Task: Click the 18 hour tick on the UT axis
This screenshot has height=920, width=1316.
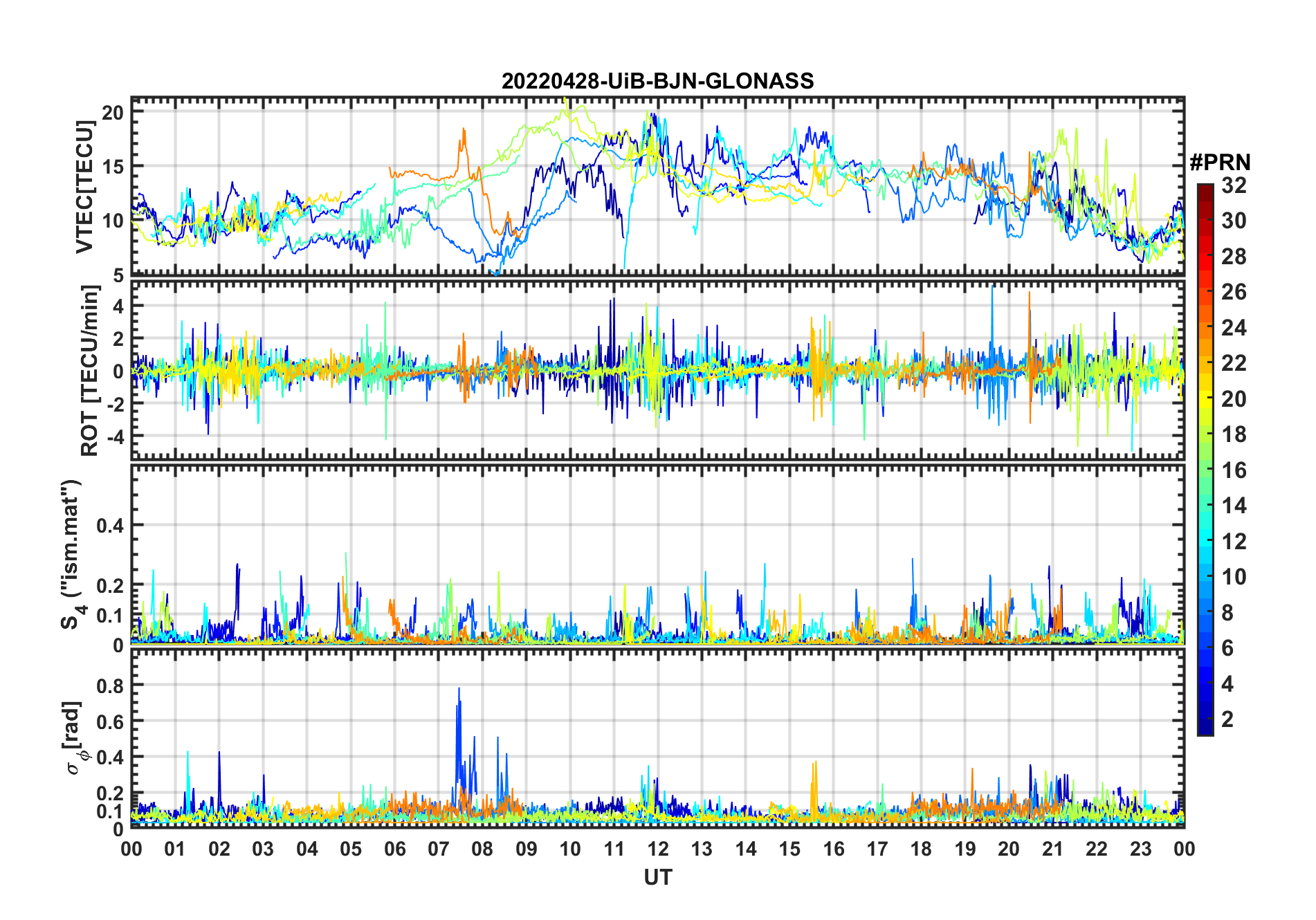Action: point(921,849)
